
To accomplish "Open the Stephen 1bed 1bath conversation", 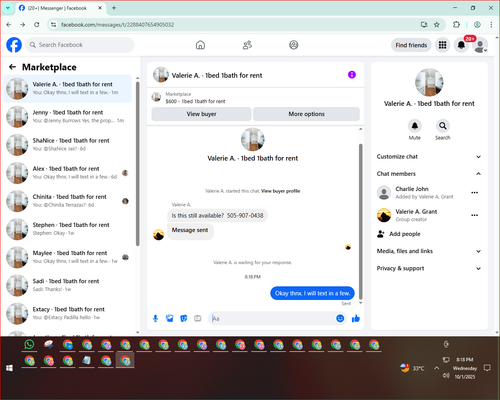I will point(68,229).
